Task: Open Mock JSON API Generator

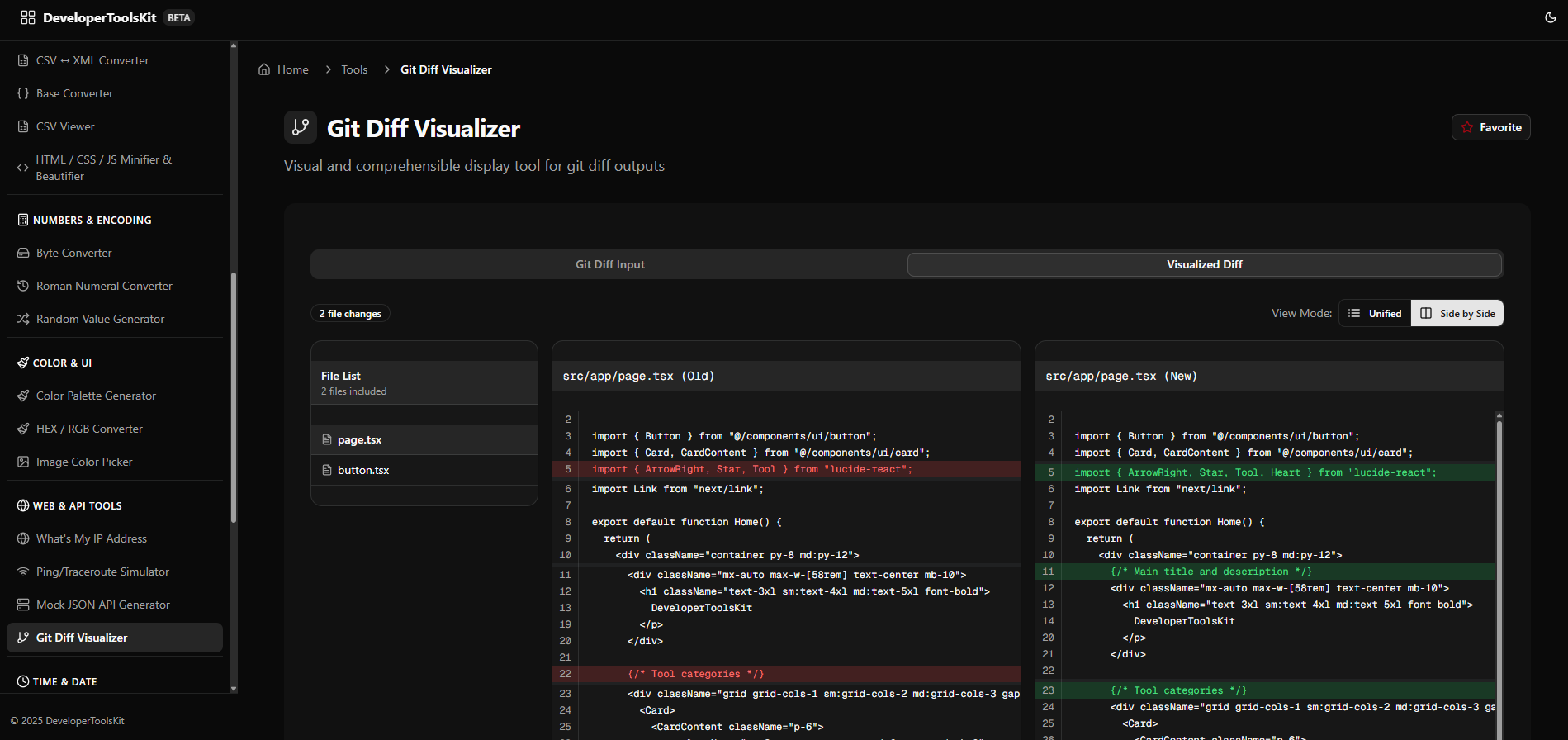Action: click(x=102, y=605)
